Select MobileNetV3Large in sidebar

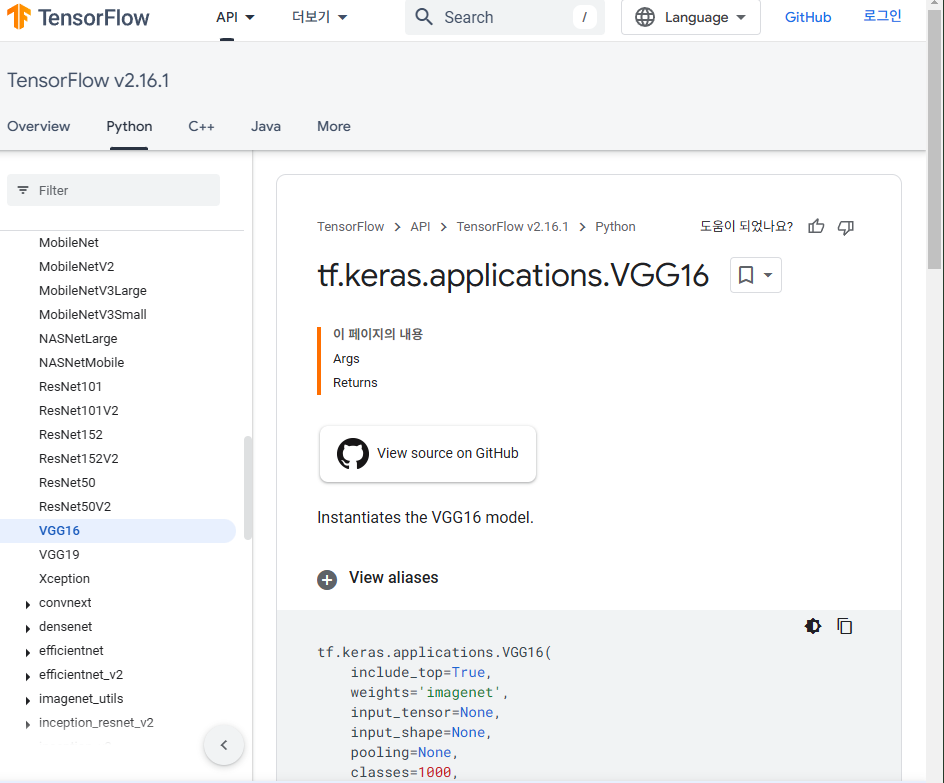click(93, 291)
